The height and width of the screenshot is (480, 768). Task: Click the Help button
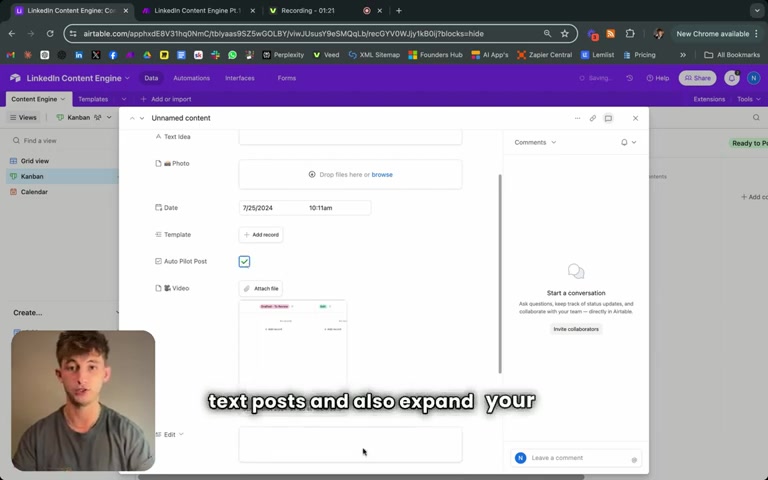tap(658, 78)
